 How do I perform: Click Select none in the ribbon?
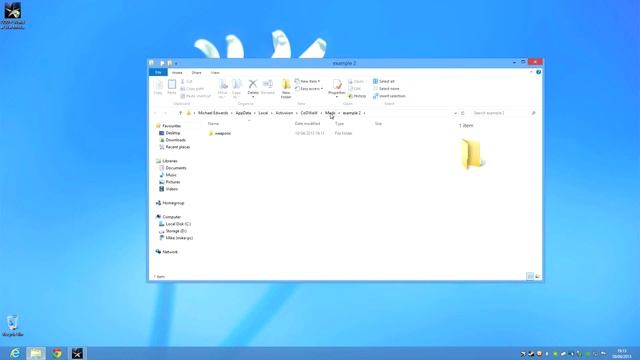click(x=386, y=89)
